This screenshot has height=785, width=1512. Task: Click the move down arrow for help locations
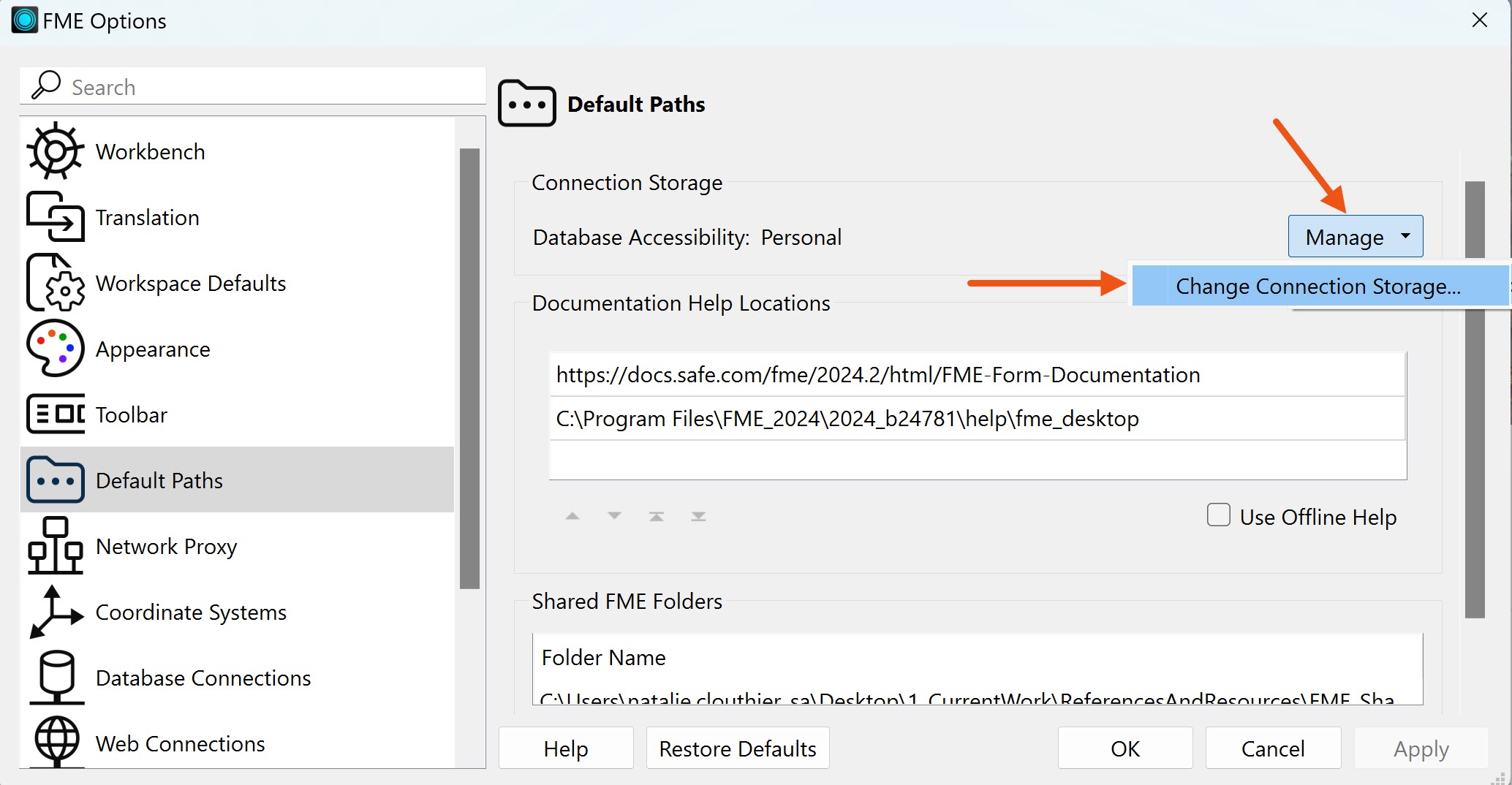click(x=614, y=516)
